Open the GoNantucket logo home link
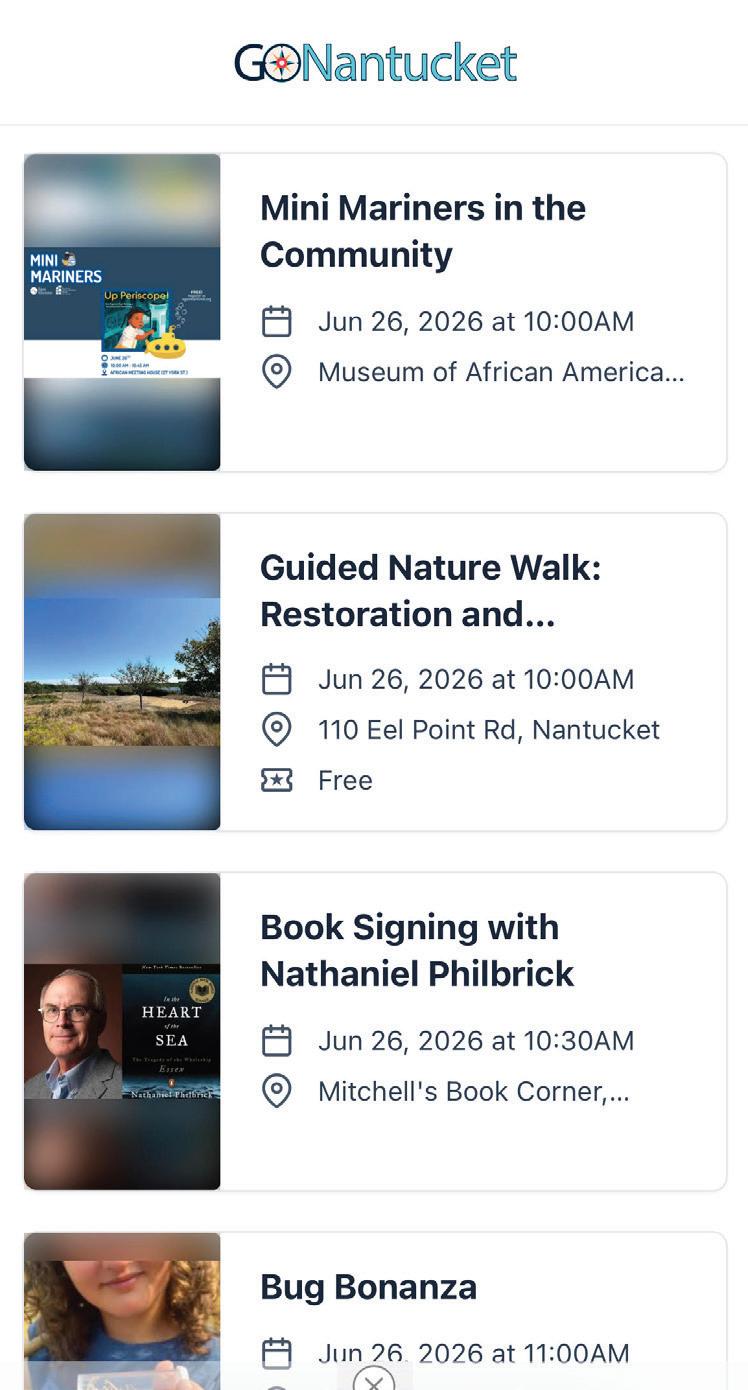748x1390 pixels. [x=375, y=63]
